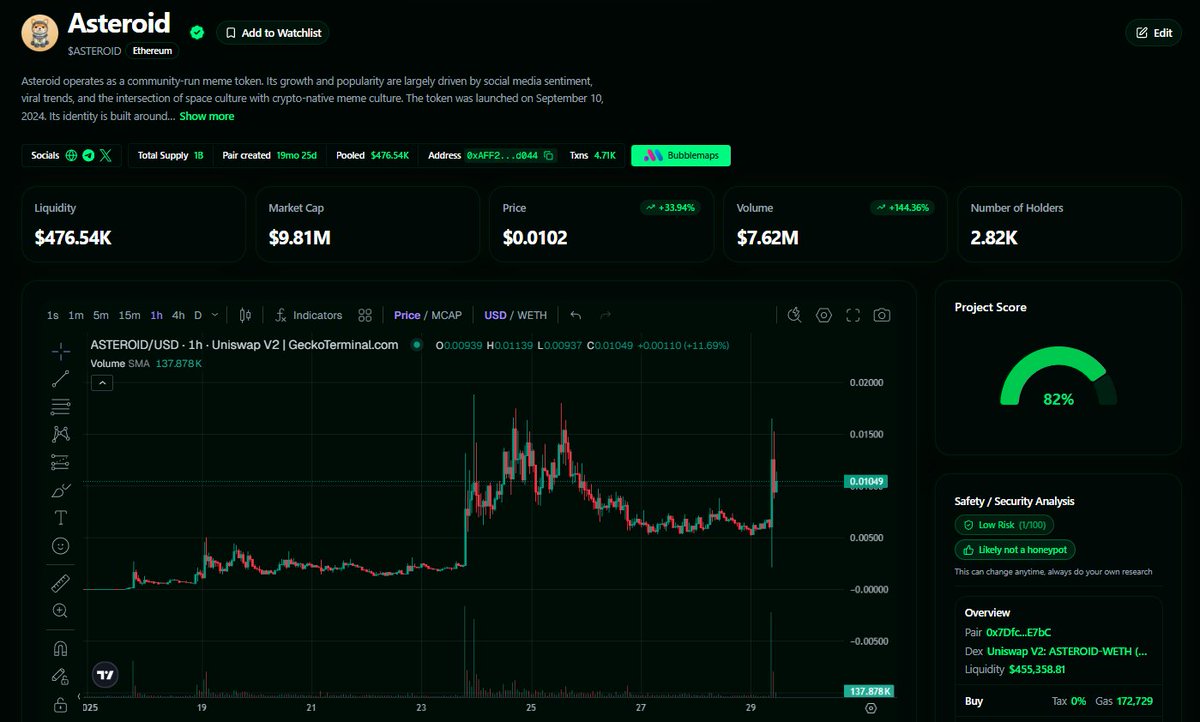This screenshot has height=722, width=1200.
Task: Open candlestick chart style selector
Action: click(x=246, y=315)
